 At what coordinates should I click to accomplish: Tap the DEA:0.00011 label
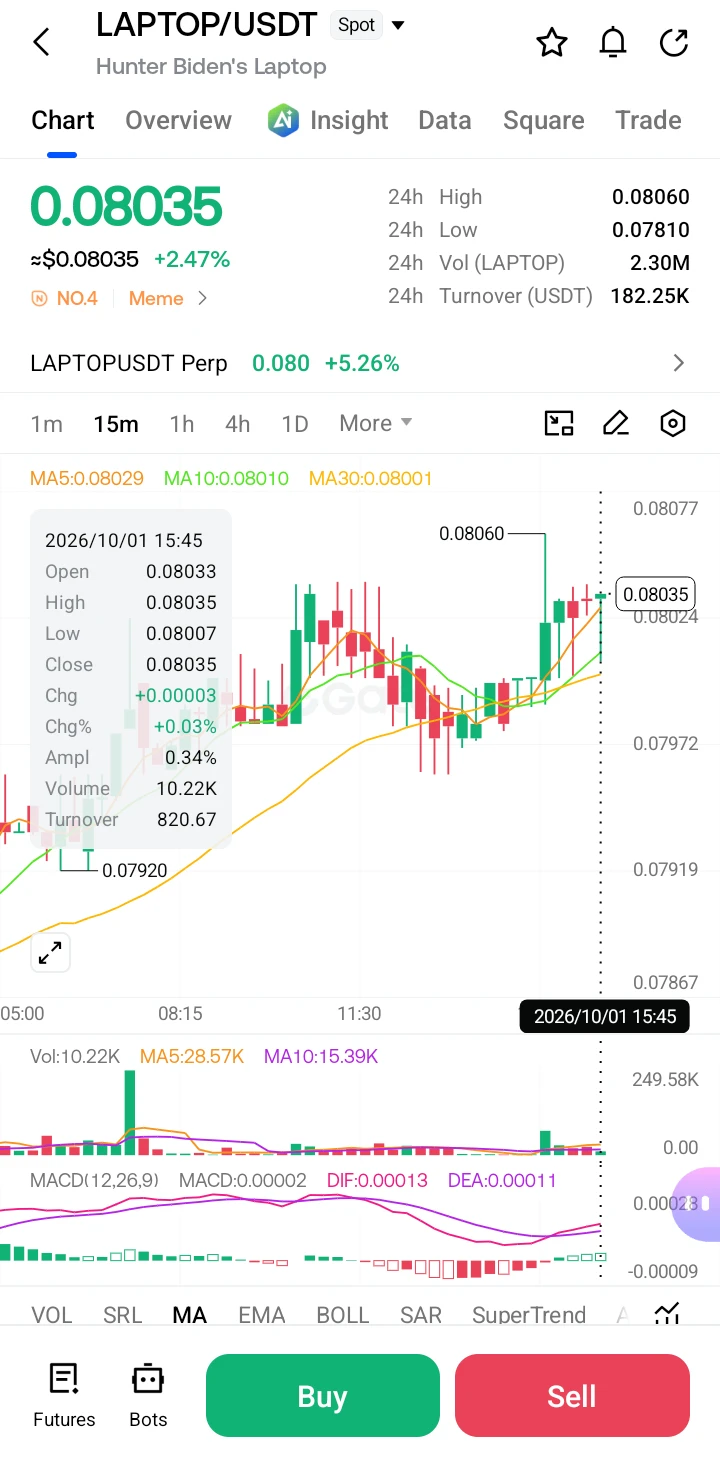click(502, 1181)
